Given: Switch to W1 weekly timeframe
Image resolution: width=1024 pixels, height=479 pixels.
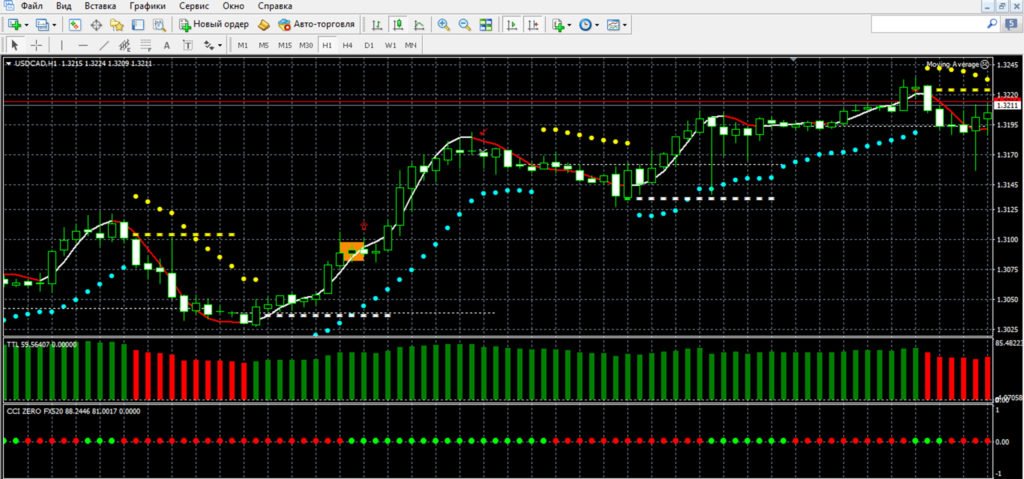Looking at the screenshot, I should coord(390,45).
